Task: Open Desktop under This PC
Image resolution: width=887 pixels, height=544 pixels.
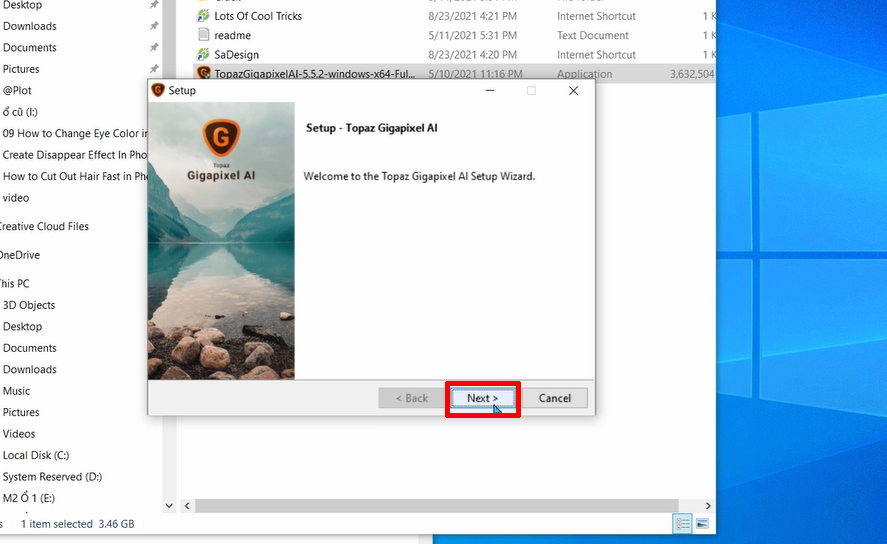Action: [22, 327]
